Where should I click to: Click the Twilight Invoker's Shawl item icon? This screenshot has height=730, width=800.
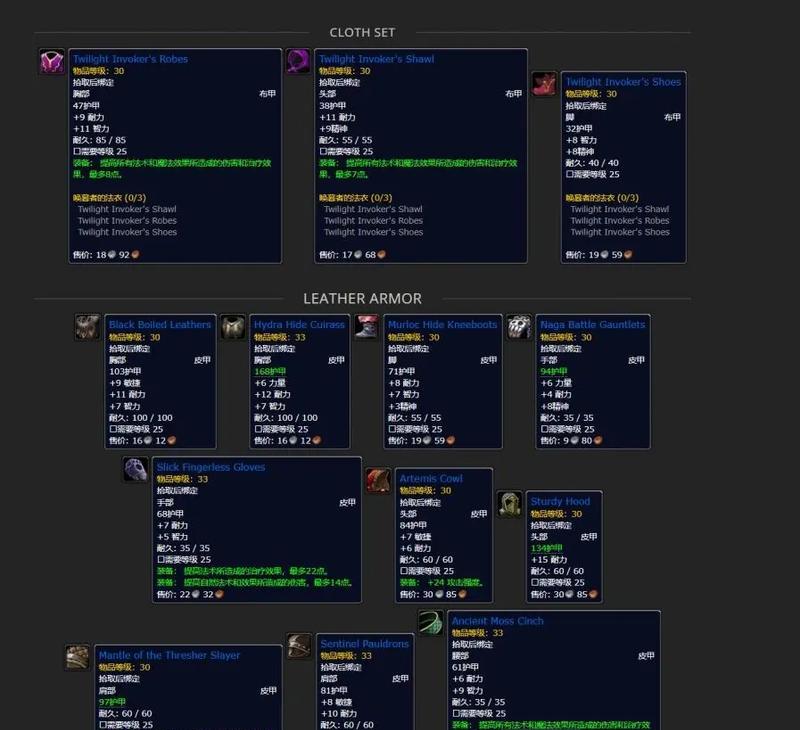(298, 61)
